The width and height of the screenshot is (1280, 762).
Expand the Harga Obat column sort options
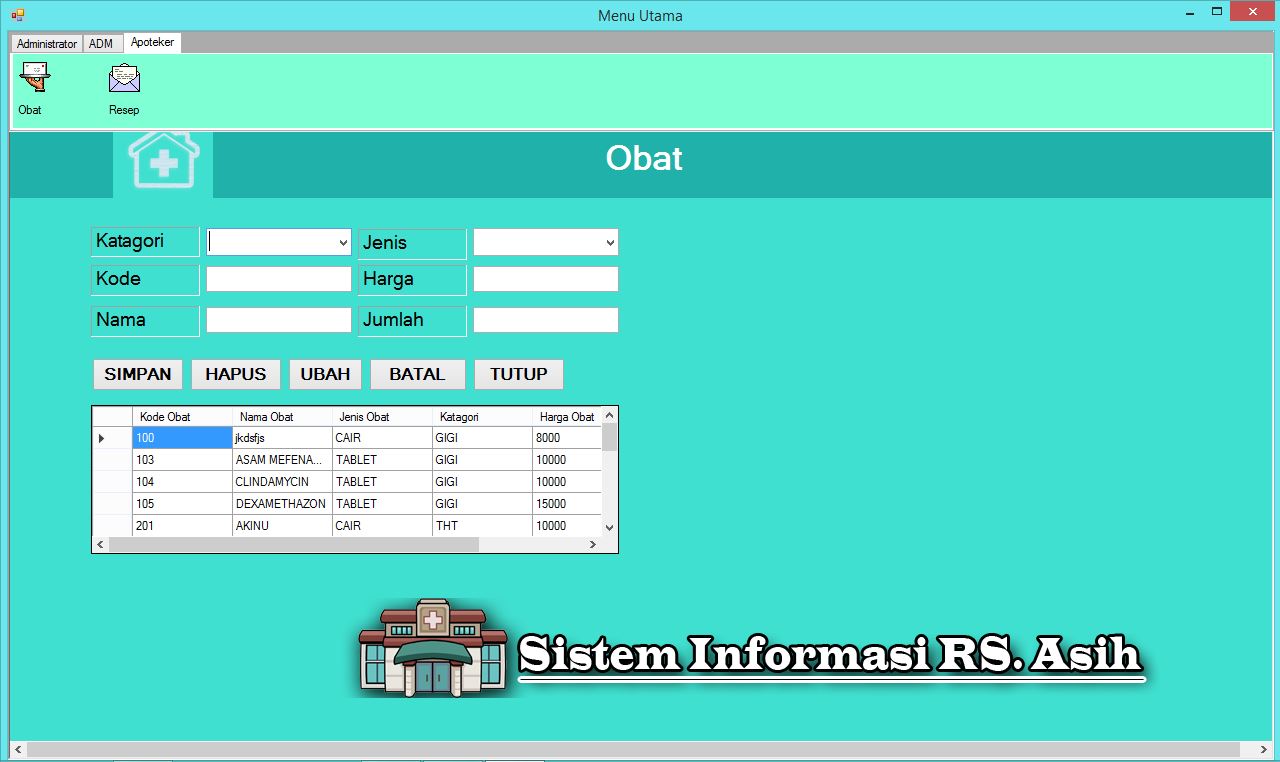[x=567, y=416]
